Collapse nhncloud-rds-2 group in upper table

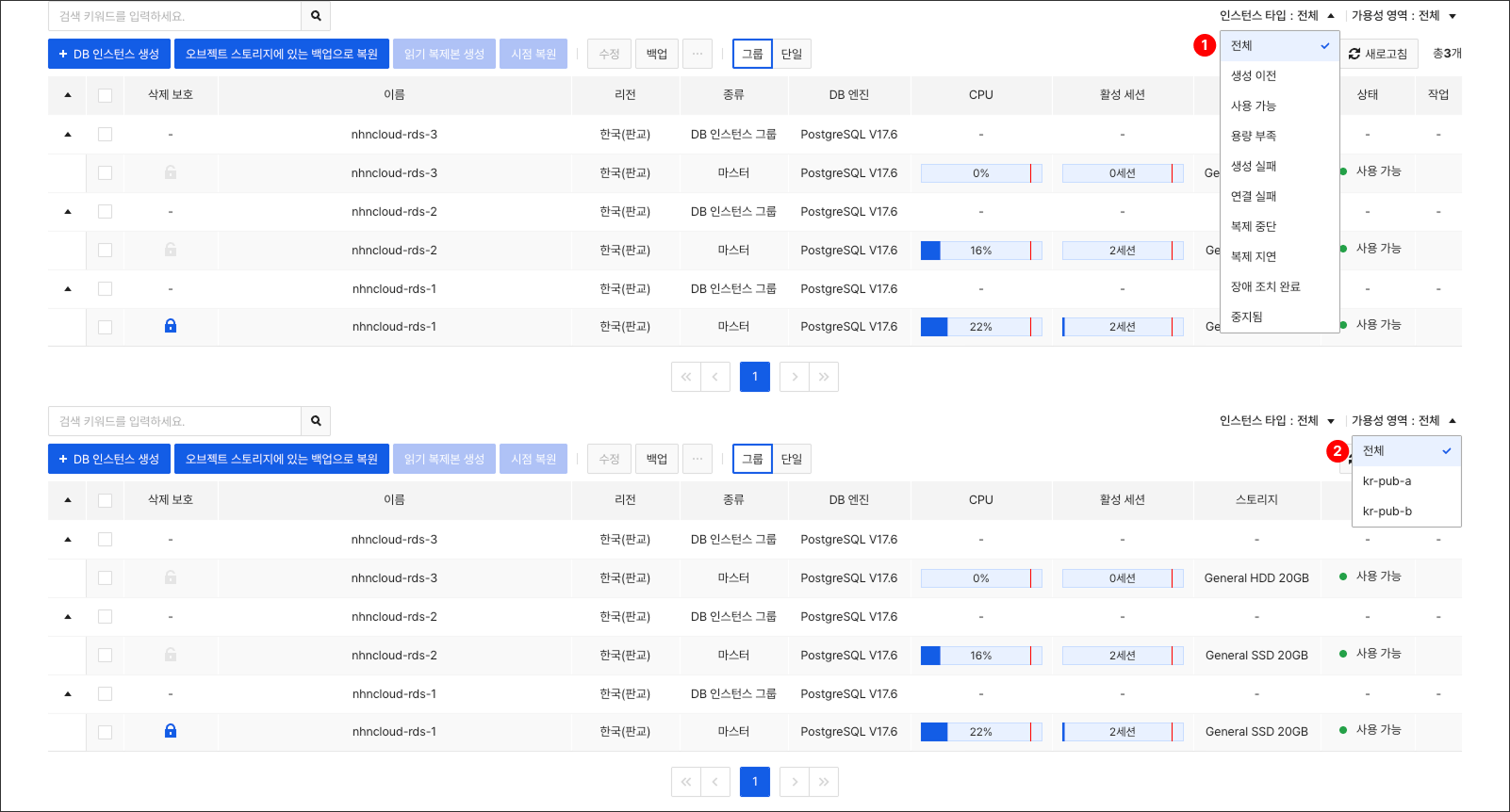68,212
